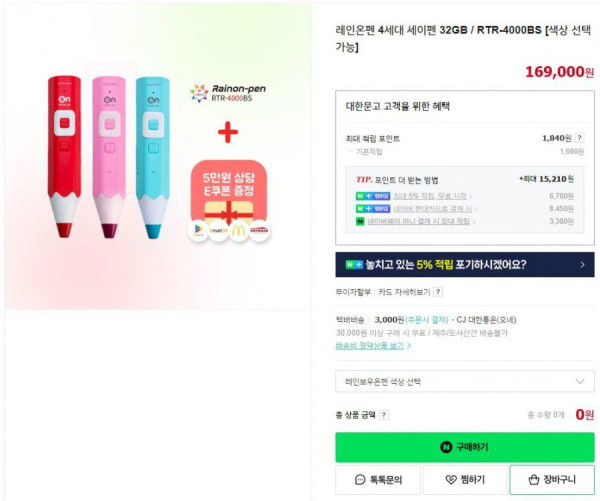Open 배송비 절약상품 보기 link
This screenshot has height=501, width=600.
tap(373, 346)
